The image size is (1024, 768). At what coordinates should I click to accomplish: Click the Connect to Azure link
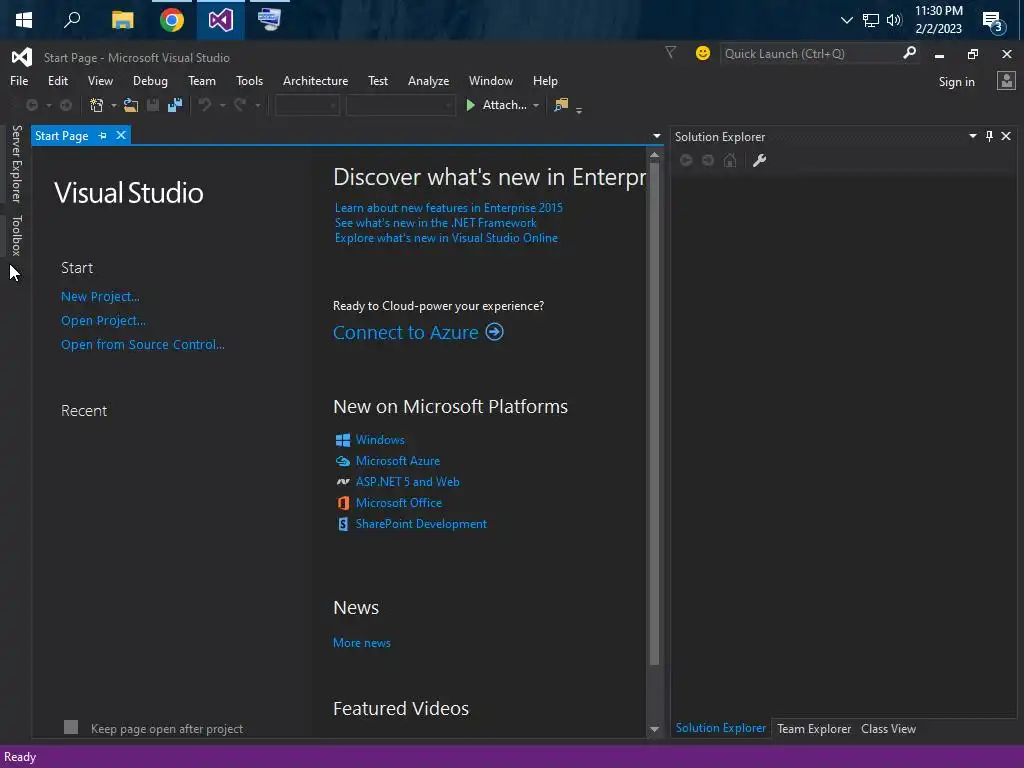[406, 332]
